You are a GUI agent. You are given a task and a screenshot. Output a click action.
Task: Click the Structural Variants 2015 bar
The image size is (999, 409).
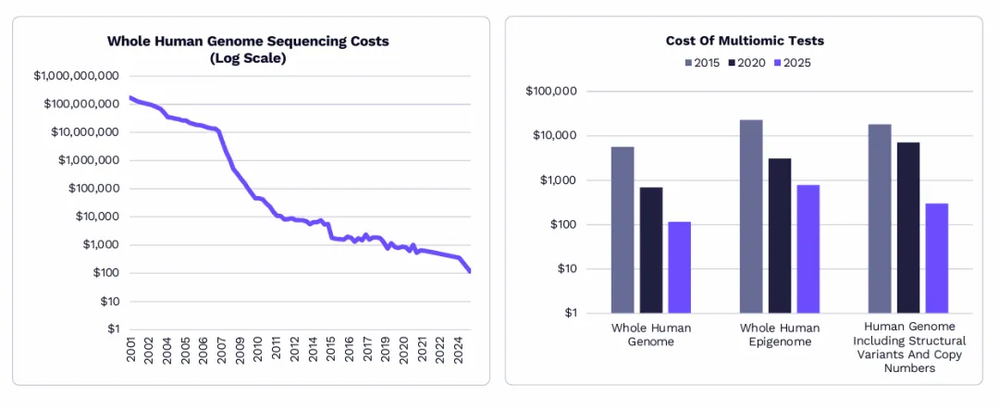click(x=879, y=218)
